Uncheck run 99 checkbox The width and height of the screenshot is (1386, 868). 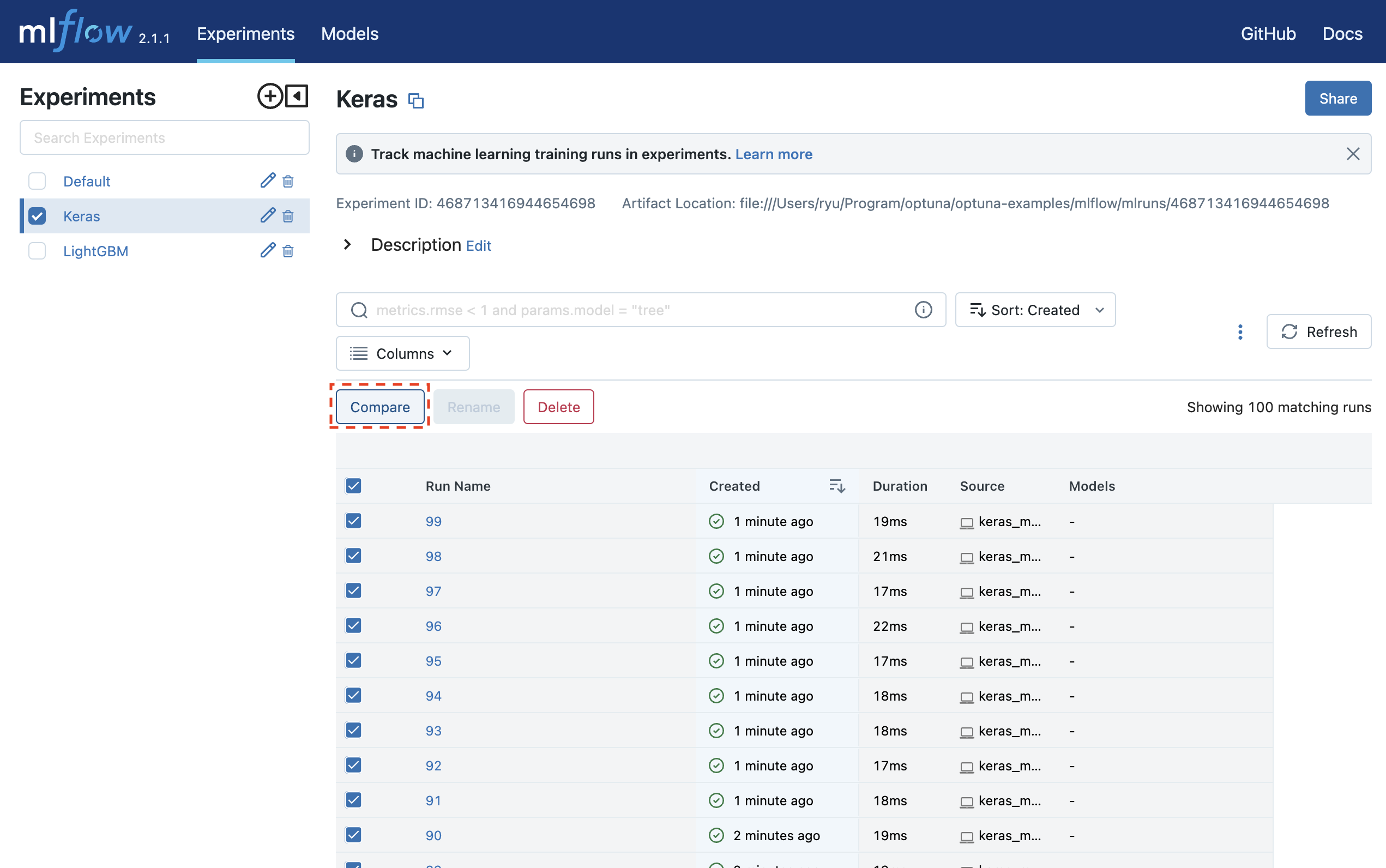tap(353, 521)
